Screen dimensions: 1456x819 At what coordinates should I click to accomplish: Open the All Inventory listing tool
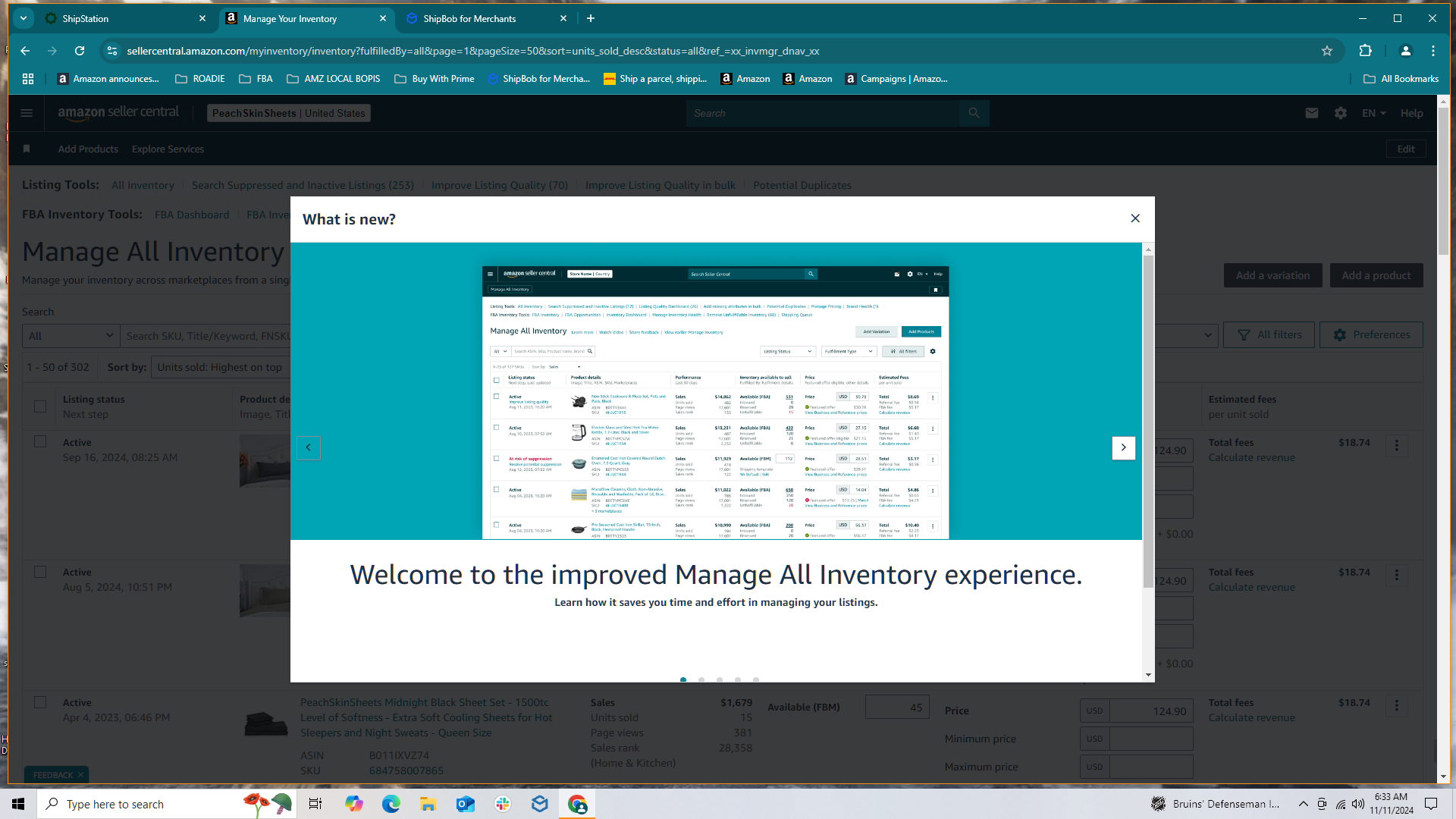143,185
